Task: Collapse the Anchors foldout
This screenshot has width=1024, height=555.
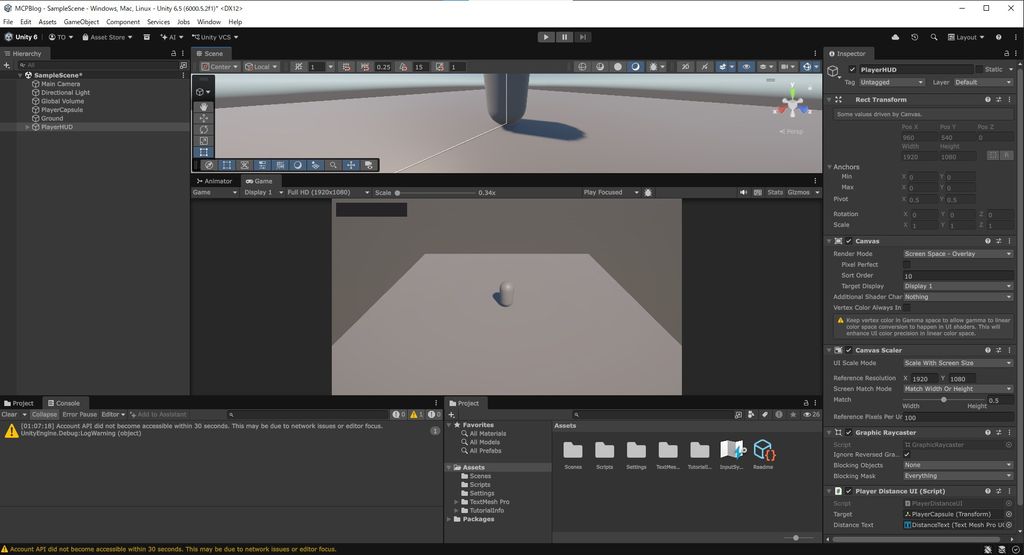Action: click(829, 167)
